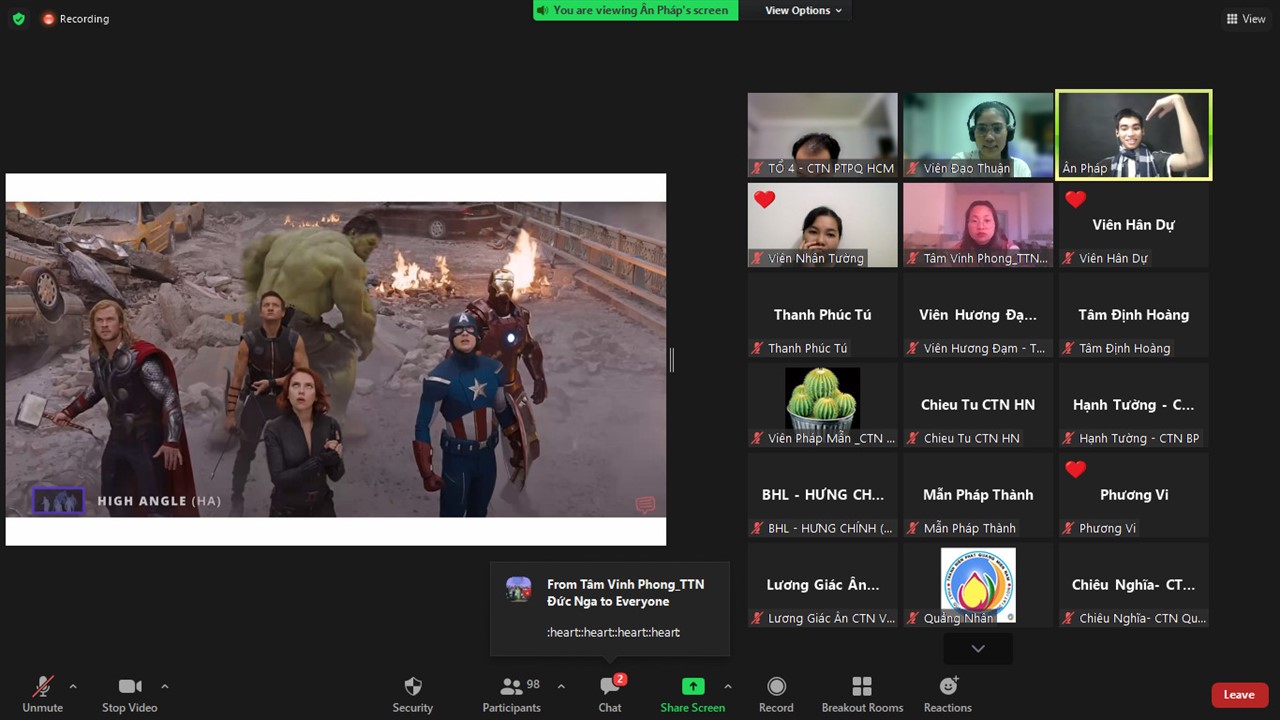The height and width of the screenshot is (720, 1280).
Task: Click the Chat unread badge showing 2
Action: 620,680
